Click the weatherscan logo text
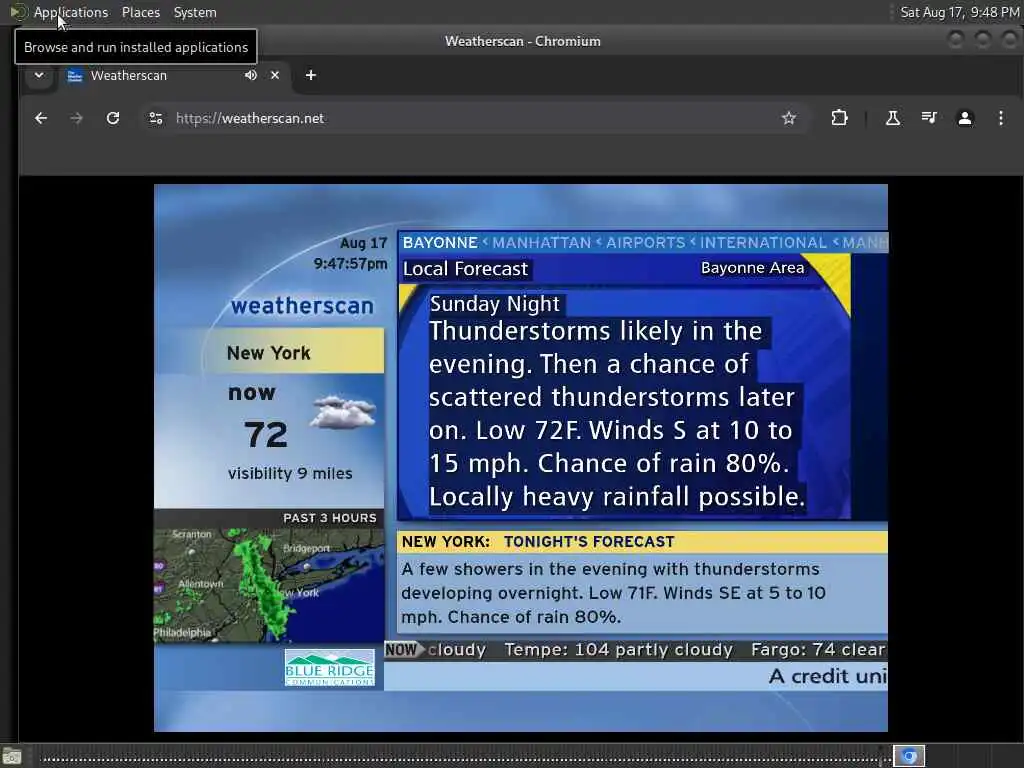Screen dimensions: 1024x768 pos(302,306)
